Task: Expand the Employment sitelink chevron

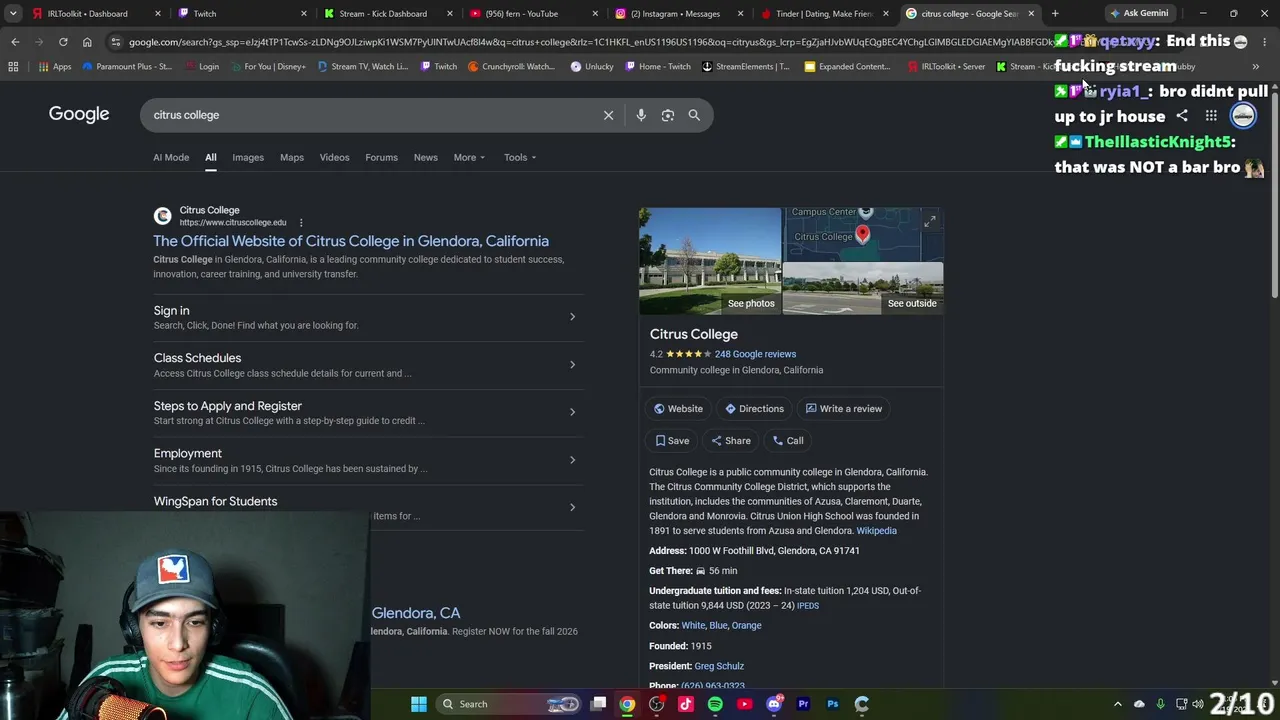Action: (572, 460)
